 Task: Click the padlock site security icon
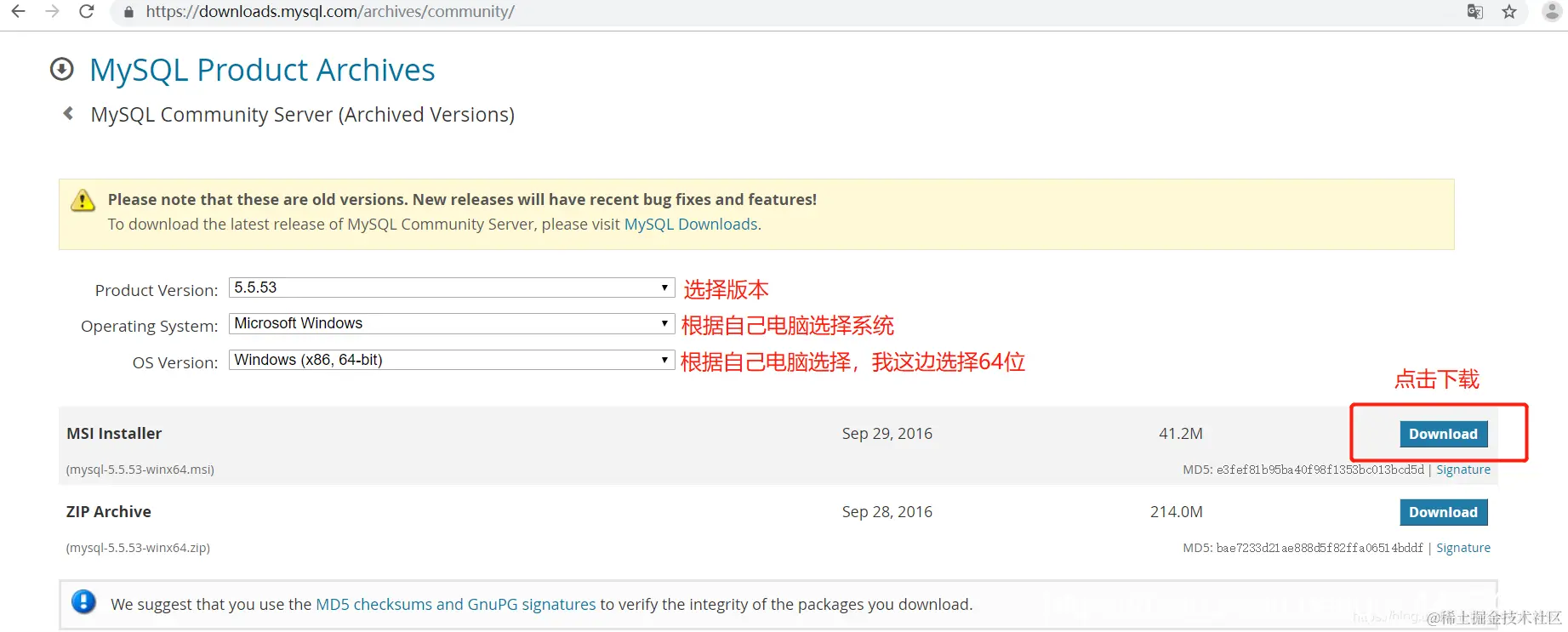click(128, 12)
